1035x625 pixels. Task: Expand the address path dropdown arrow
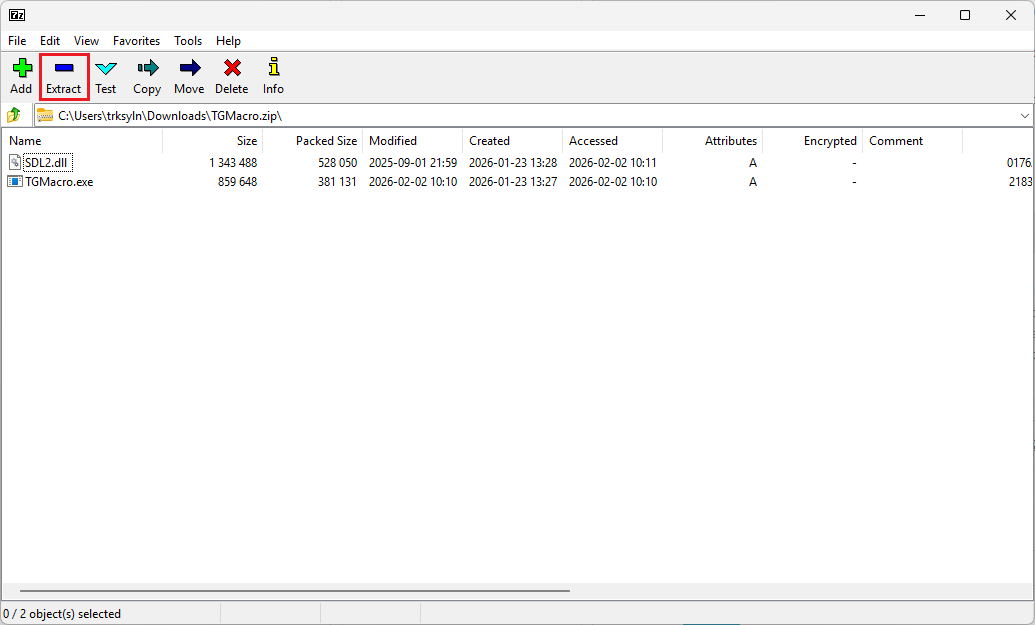point(1024,115)
